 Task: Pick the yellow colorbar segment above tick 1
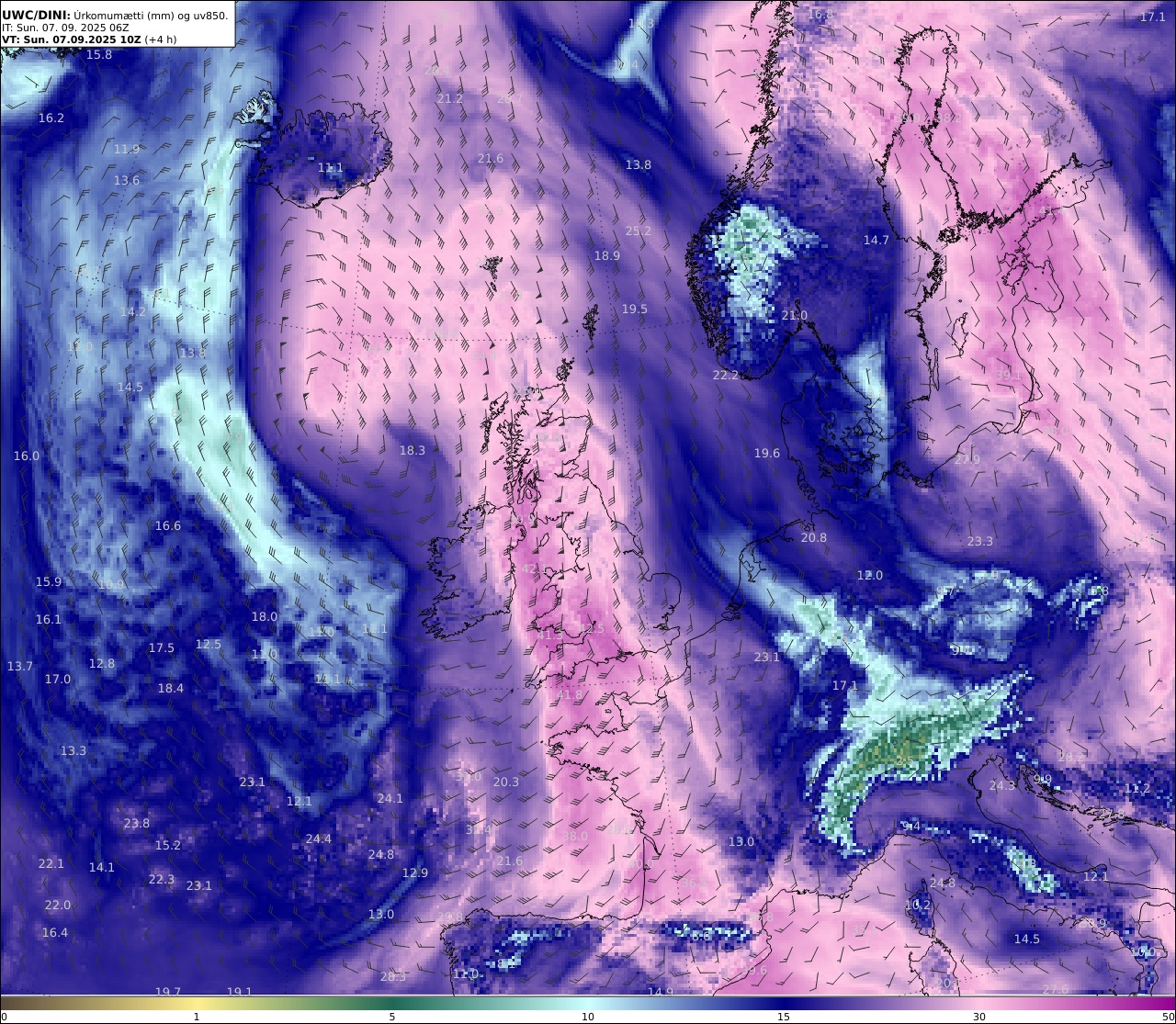[x=197, y=1002]
